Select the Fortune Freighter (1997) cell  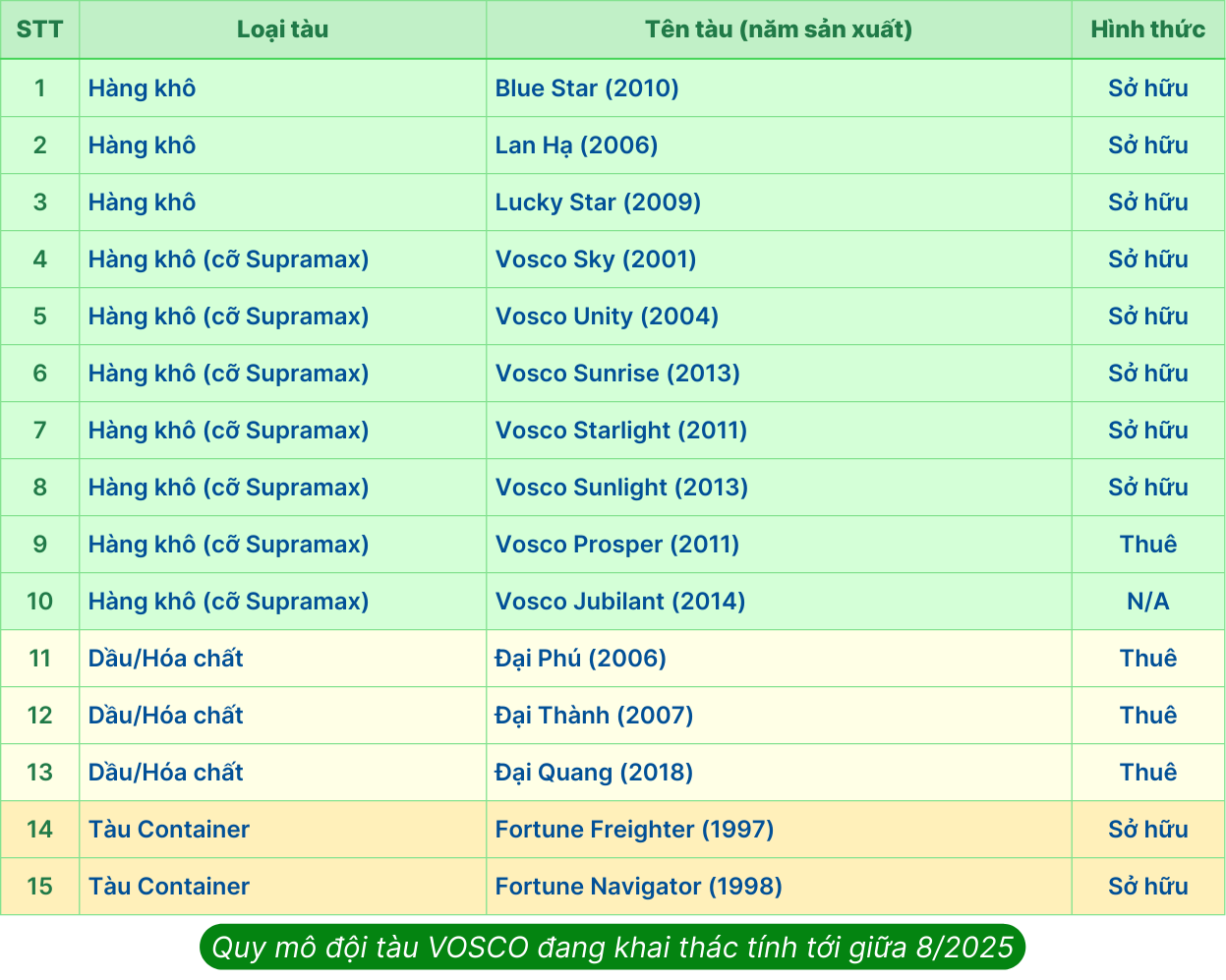click(x=634, y=830)
